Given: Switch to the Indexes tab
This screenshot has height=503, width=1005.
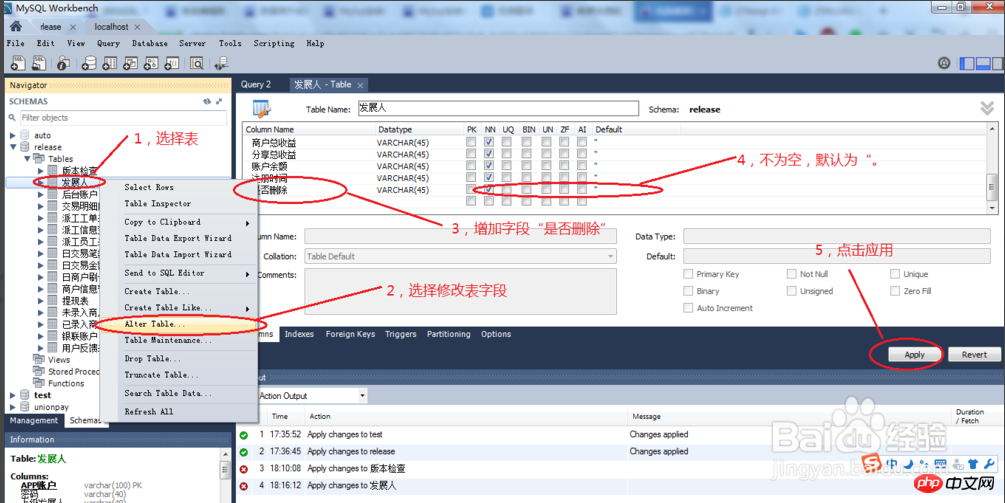Looking at the screenshot, I should tap(299, 334).
